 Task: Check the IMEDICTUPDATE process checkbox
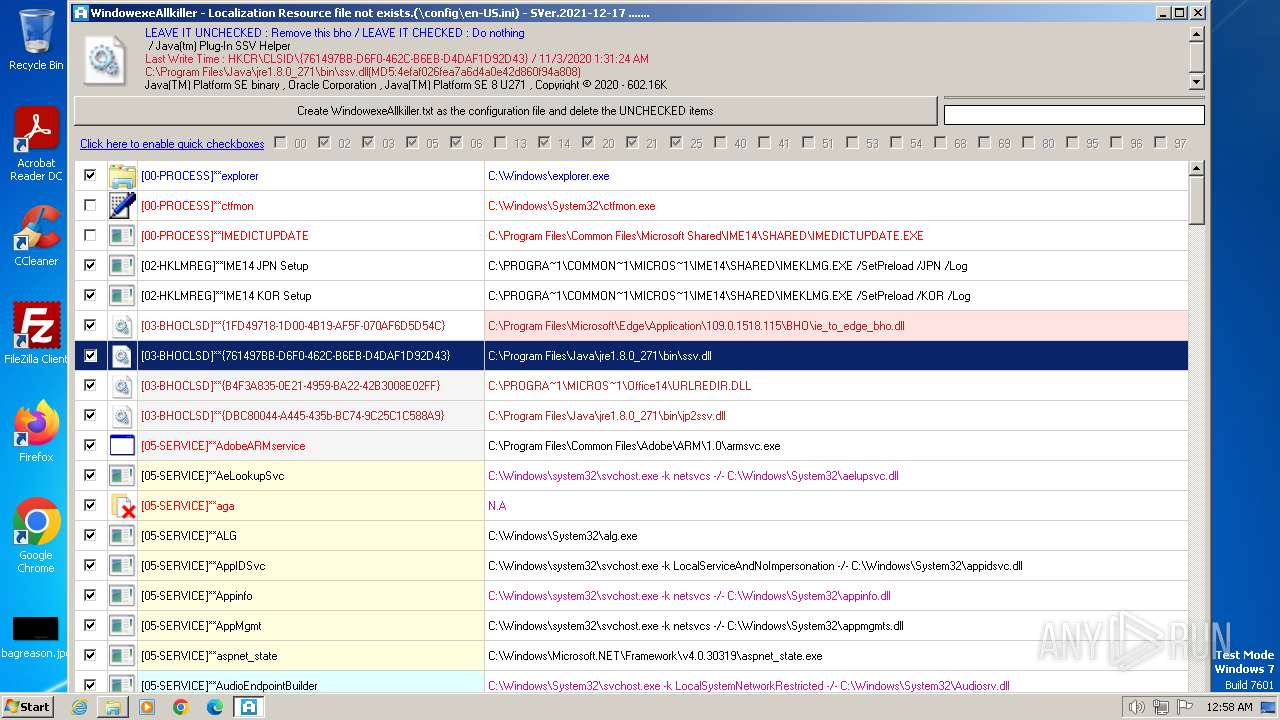[90, 235]
